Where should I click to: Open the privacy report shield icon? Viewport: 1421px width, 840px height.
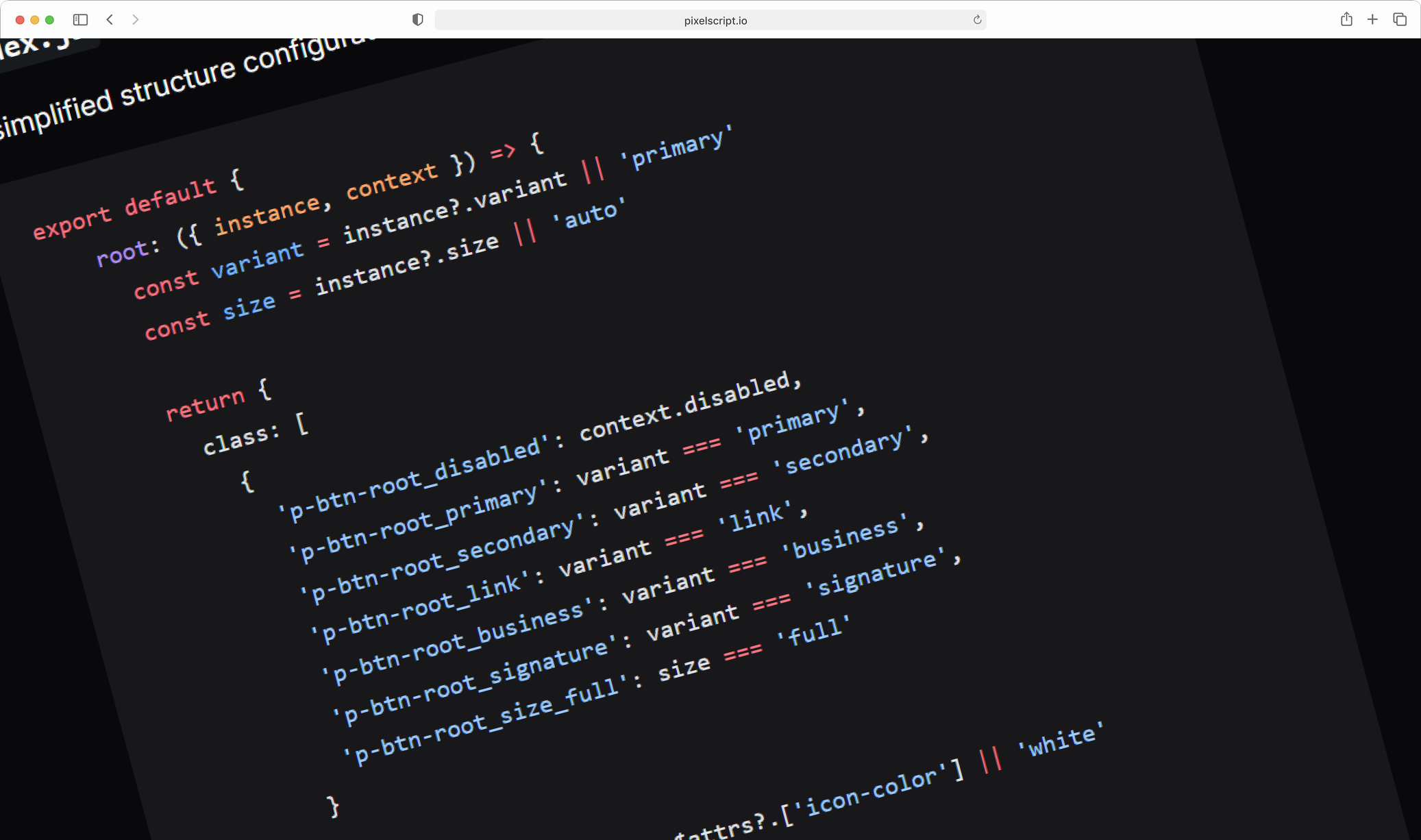click(x=417, y=20)
